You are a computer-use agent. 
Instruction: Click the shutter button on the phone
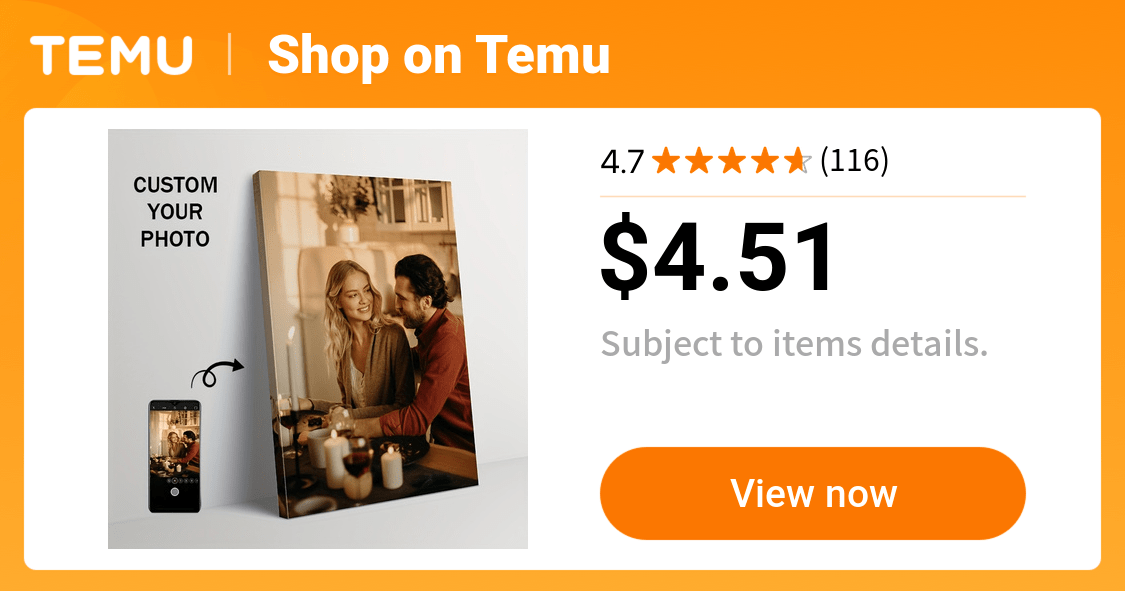tap(174, 491)
